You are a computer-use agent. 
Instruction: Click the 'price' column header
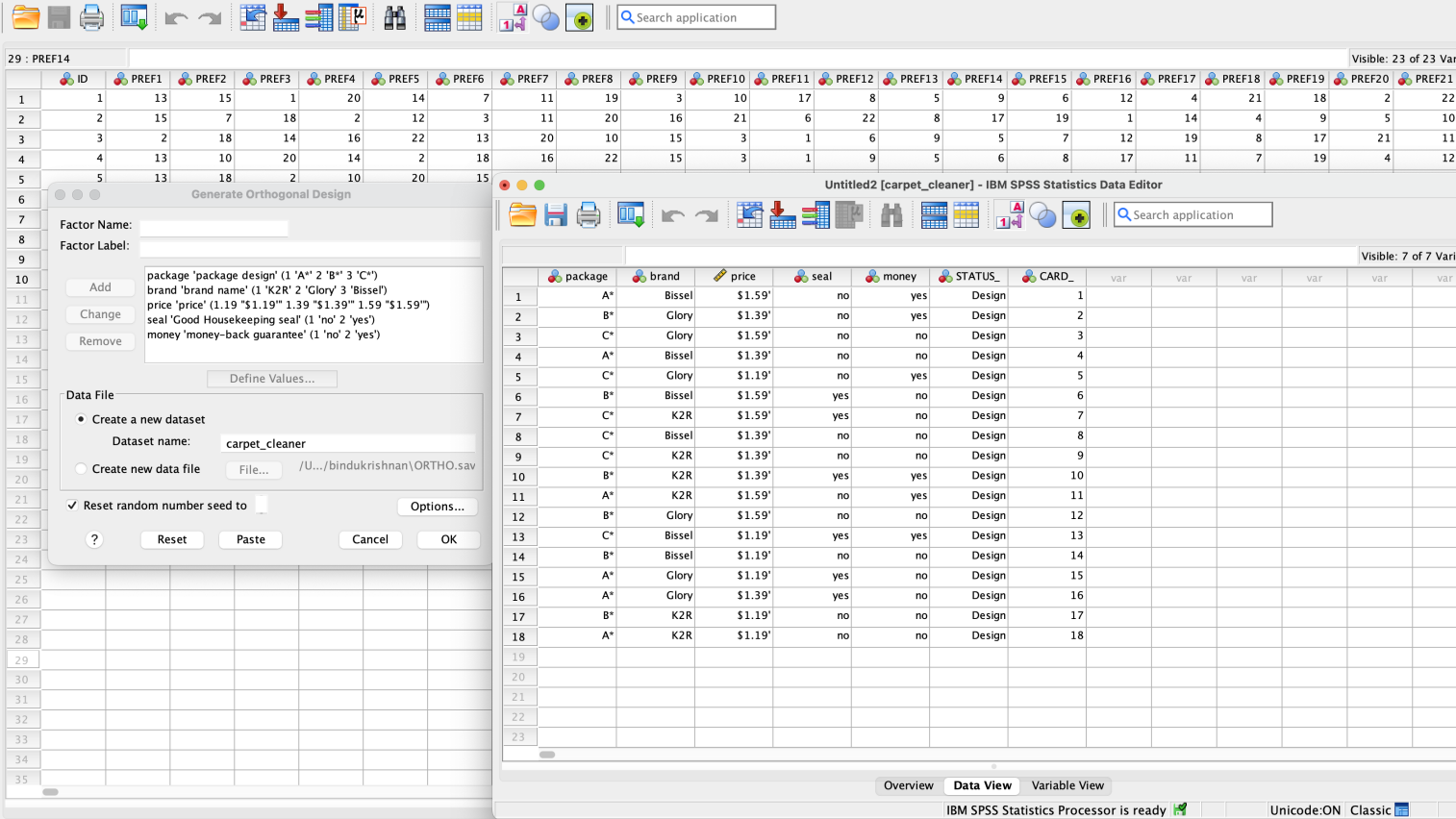click(x=734, y=276)
